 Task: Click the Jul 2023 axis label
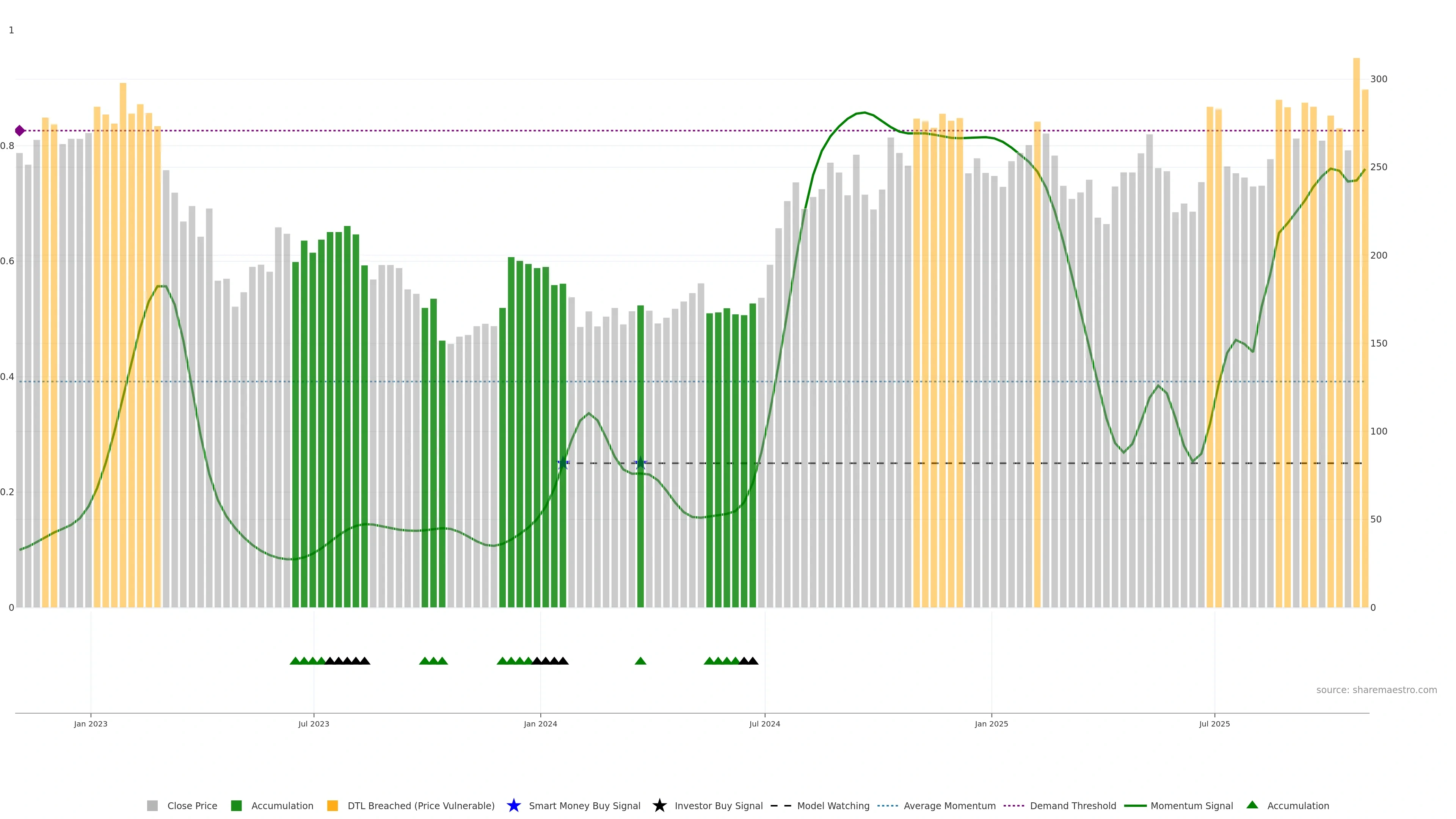(x=314, y=723)
